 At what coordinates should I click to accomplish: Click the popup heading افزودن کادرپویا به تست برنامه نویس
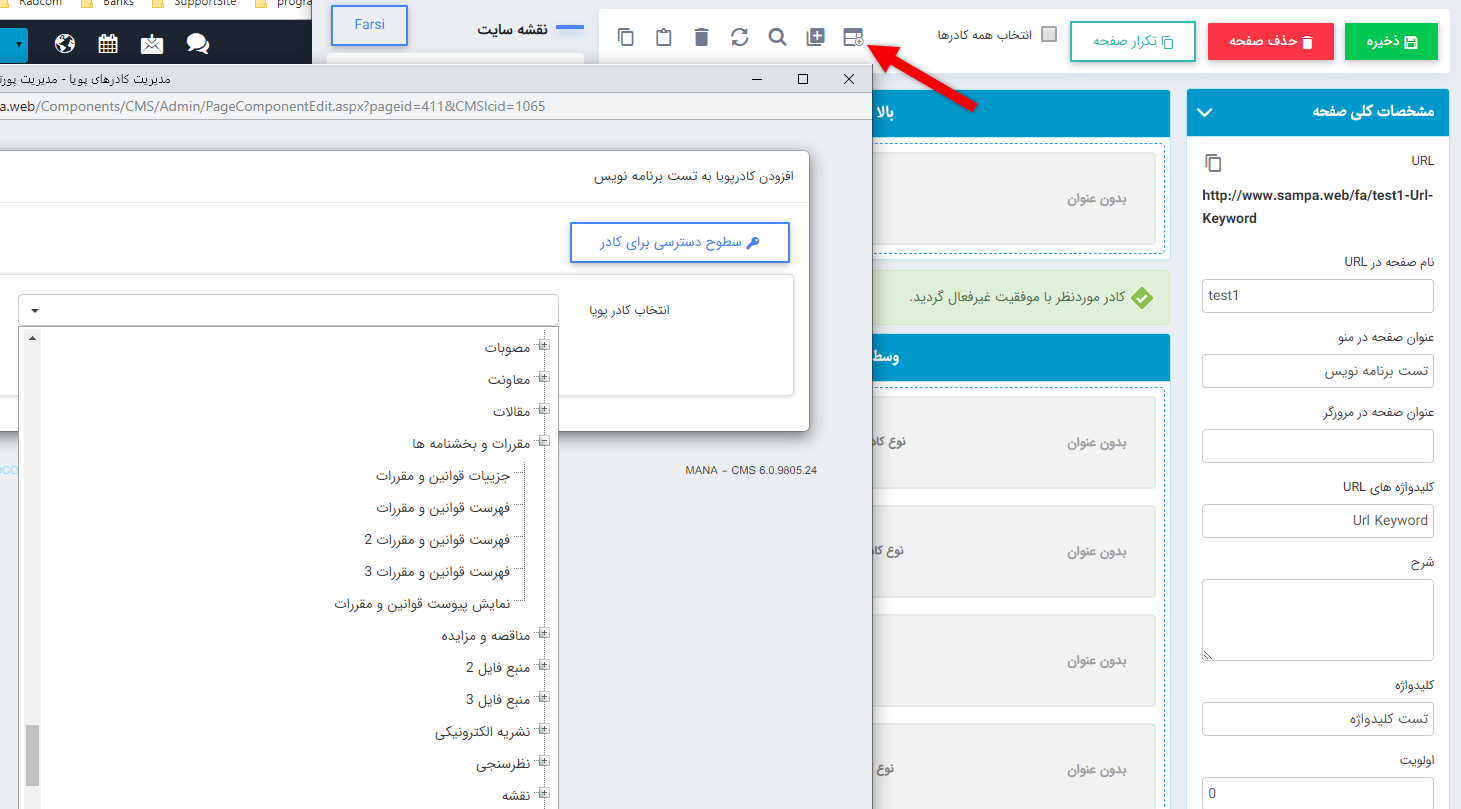click(693, 176)
